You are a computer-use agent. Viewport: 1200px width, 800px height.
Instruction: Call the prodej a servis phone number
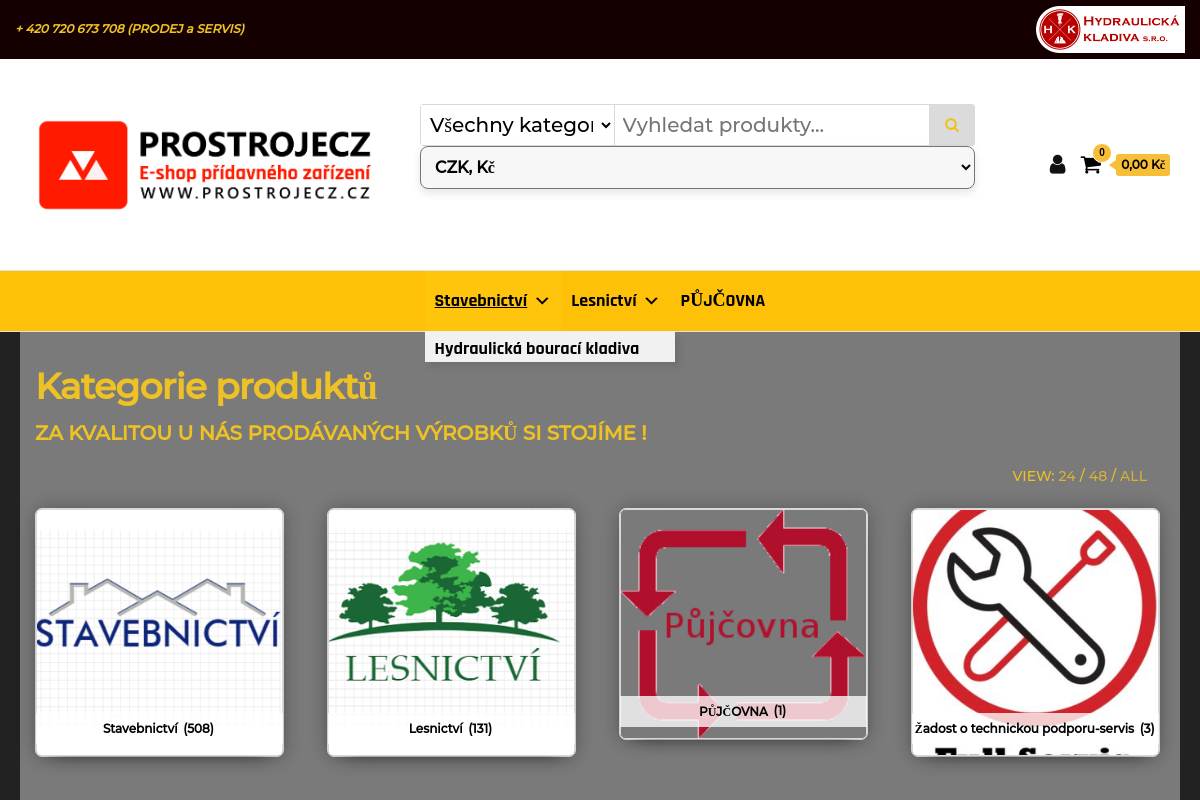(130, 29)
